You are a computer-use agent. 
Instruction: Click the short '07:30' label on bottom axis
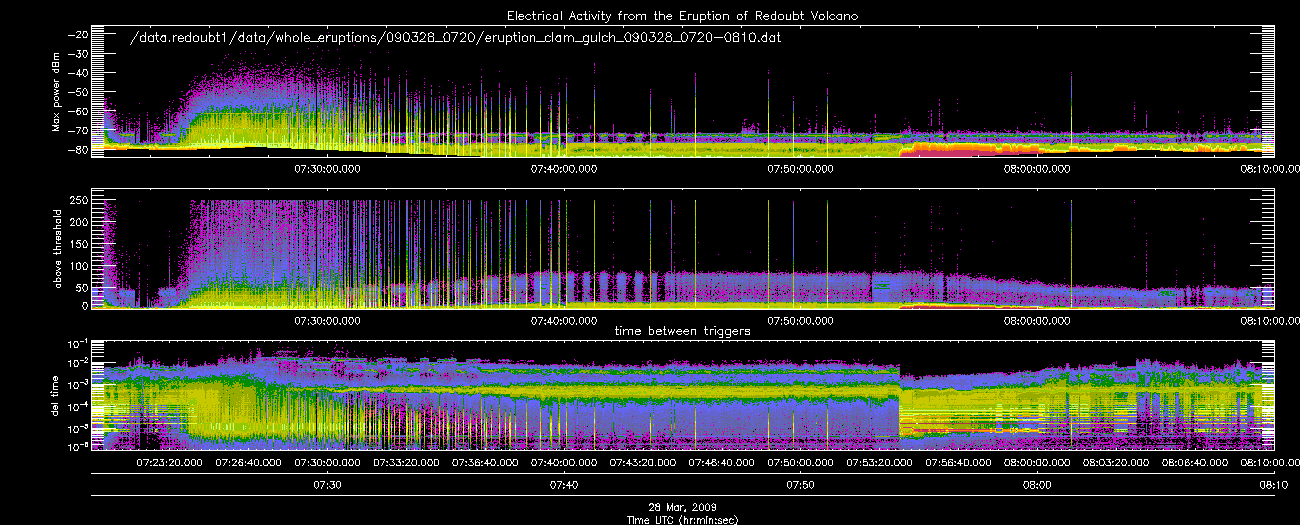coord(328,485)
